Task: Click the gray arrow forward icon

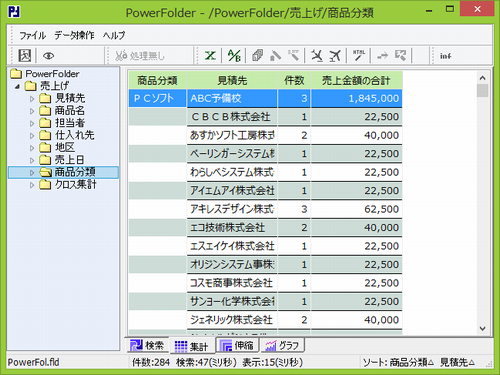Action: [x=382, y=56]
